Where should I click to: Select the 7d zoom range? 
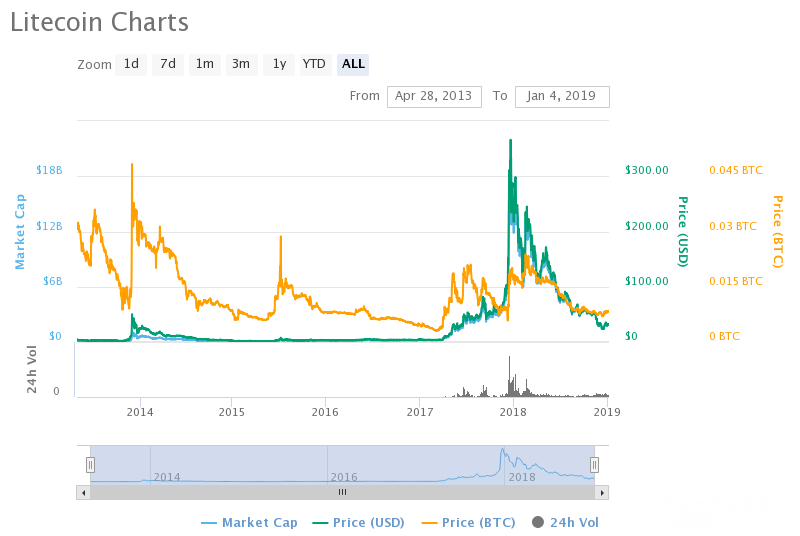tap(168, 64)
